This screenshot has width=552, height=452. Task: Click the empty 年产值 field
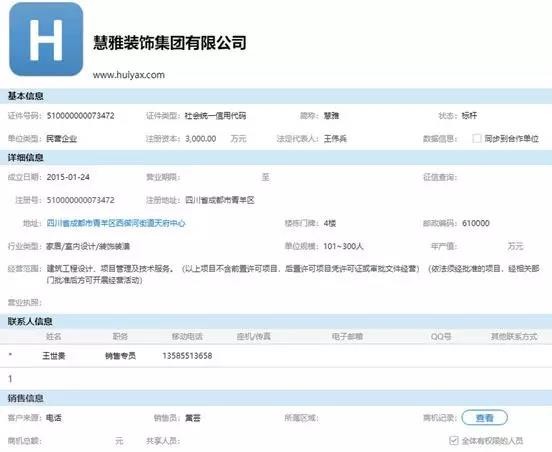tap(482, 246)
